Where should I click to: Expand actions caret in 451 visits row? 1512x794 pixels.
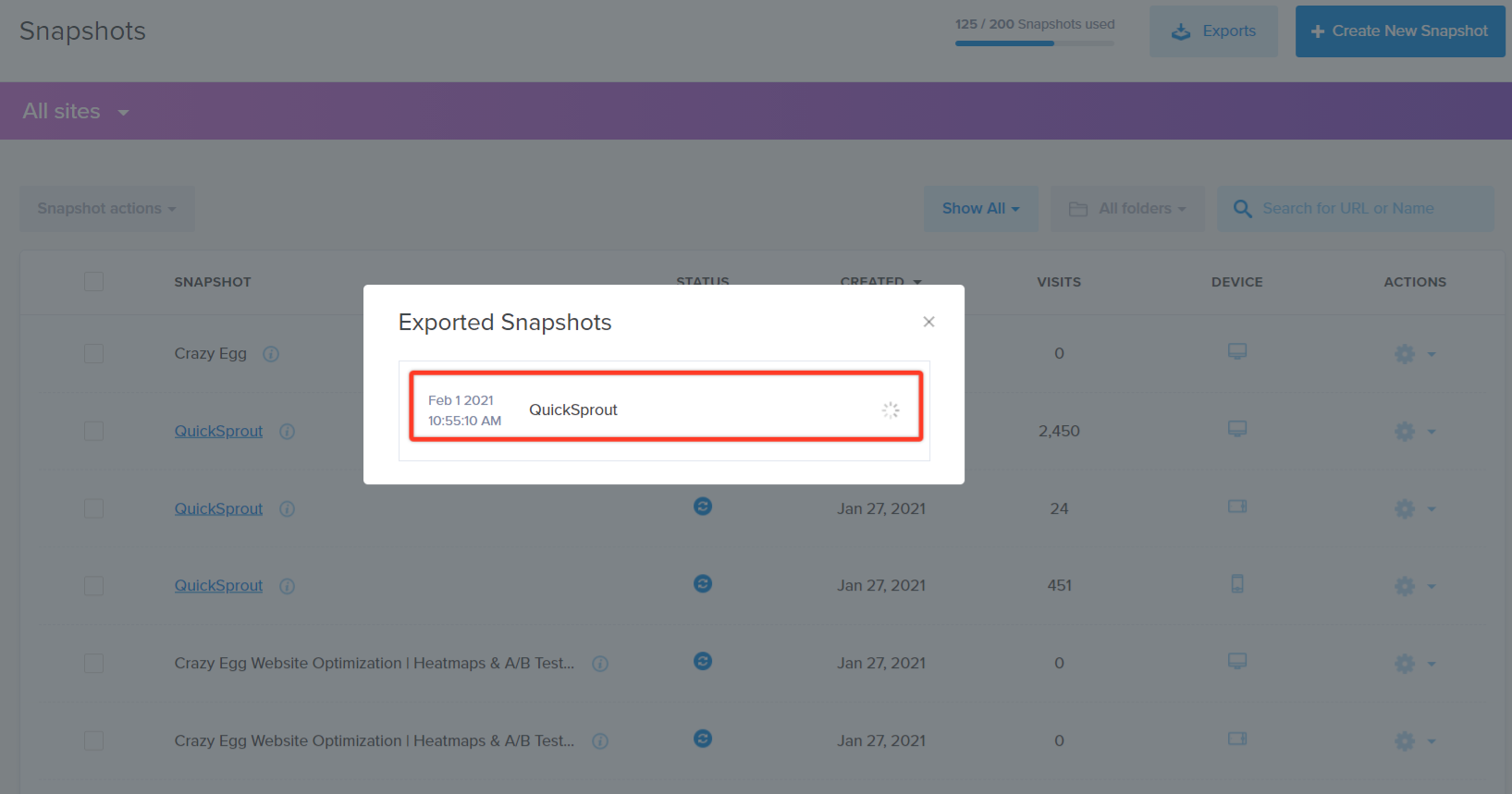tap(1432, 587)
